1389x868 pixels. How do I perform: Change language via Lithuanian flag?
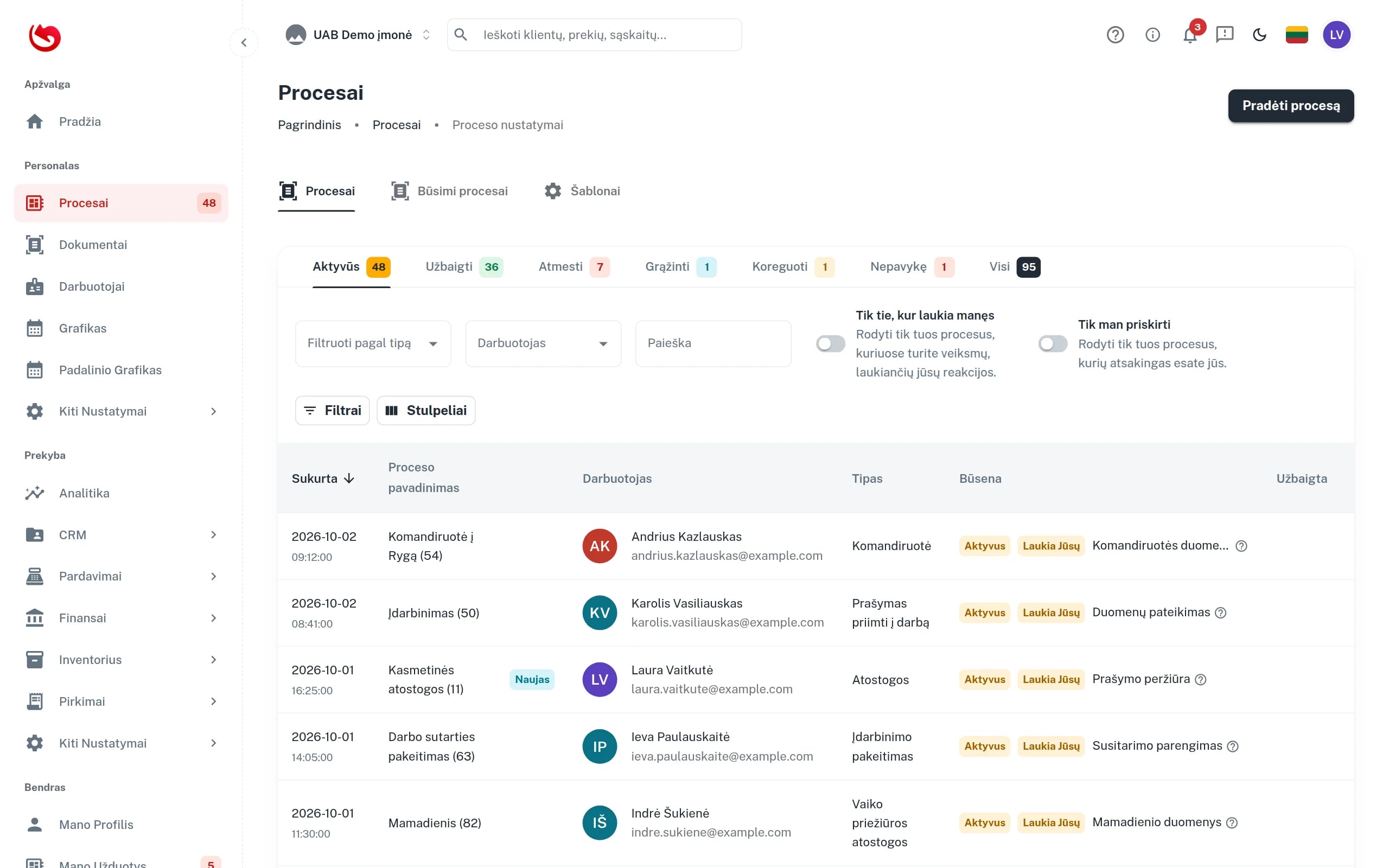1297,35
